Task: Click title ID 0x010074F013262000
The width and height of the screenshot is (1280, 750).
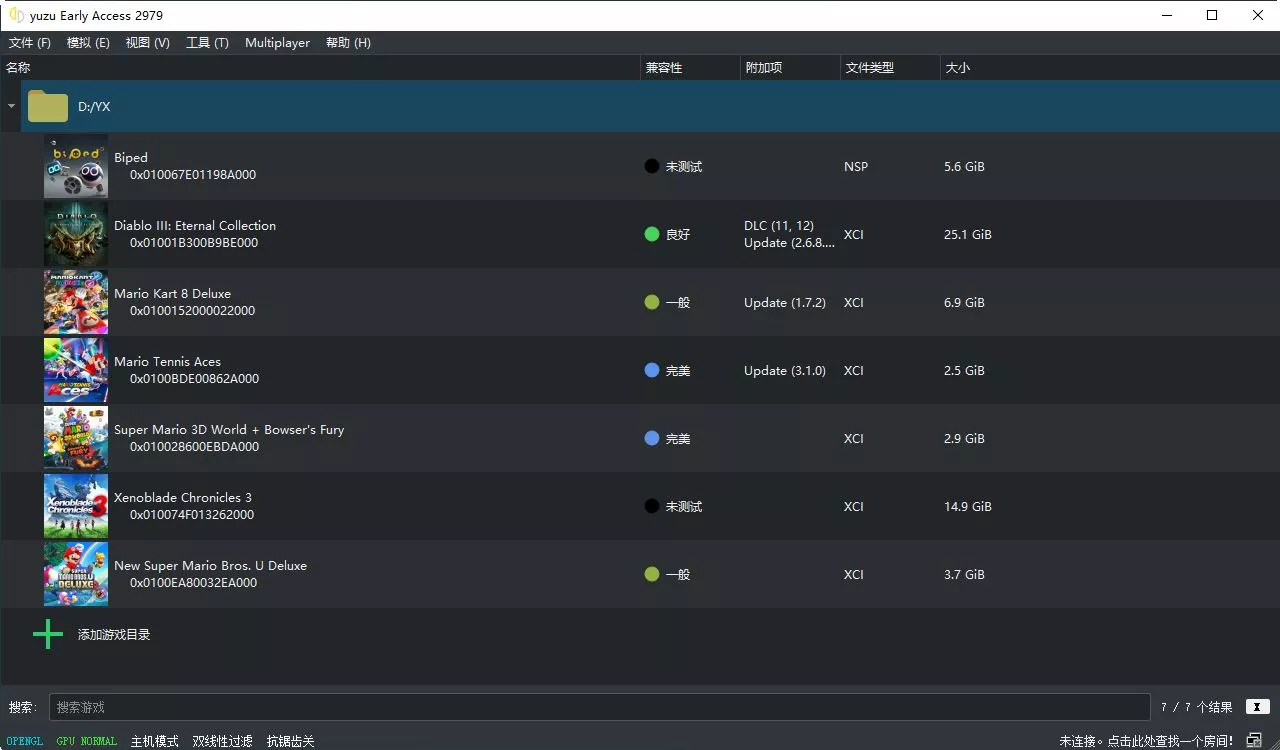Action: tap(192, 515)
